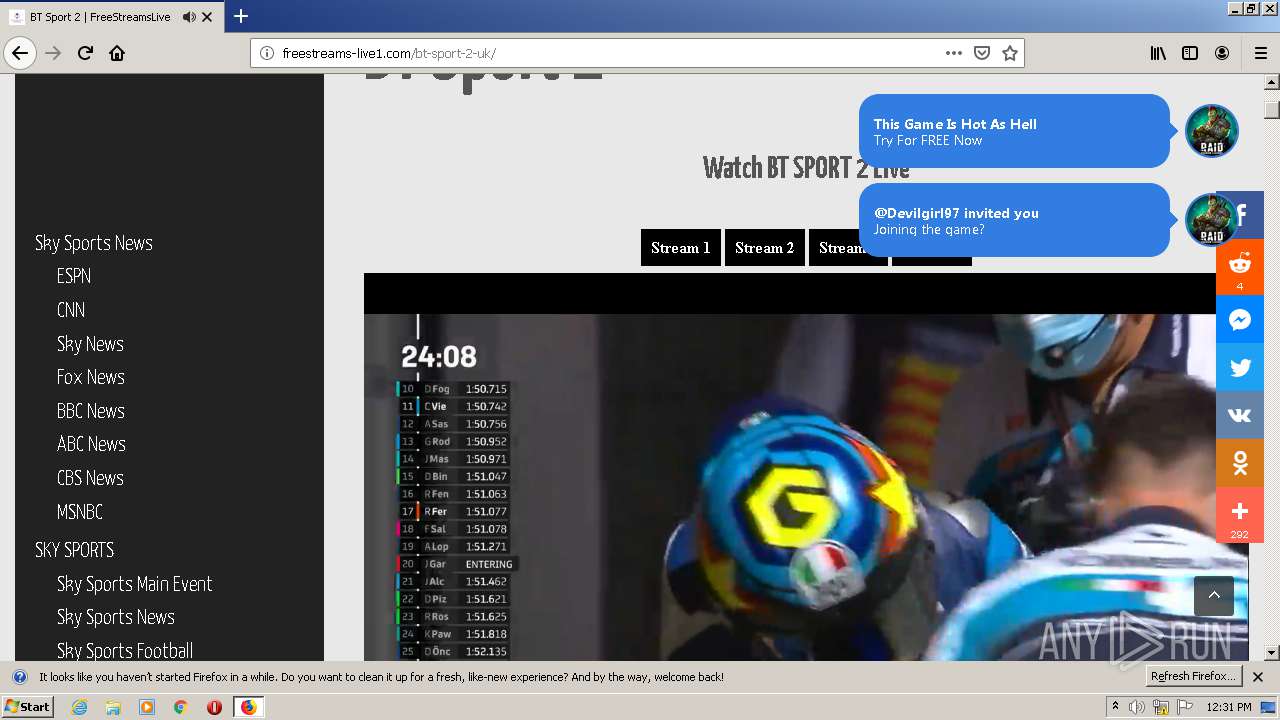Share page on Reddit
Screen dimensions: 1280x720
(1240, 267)
